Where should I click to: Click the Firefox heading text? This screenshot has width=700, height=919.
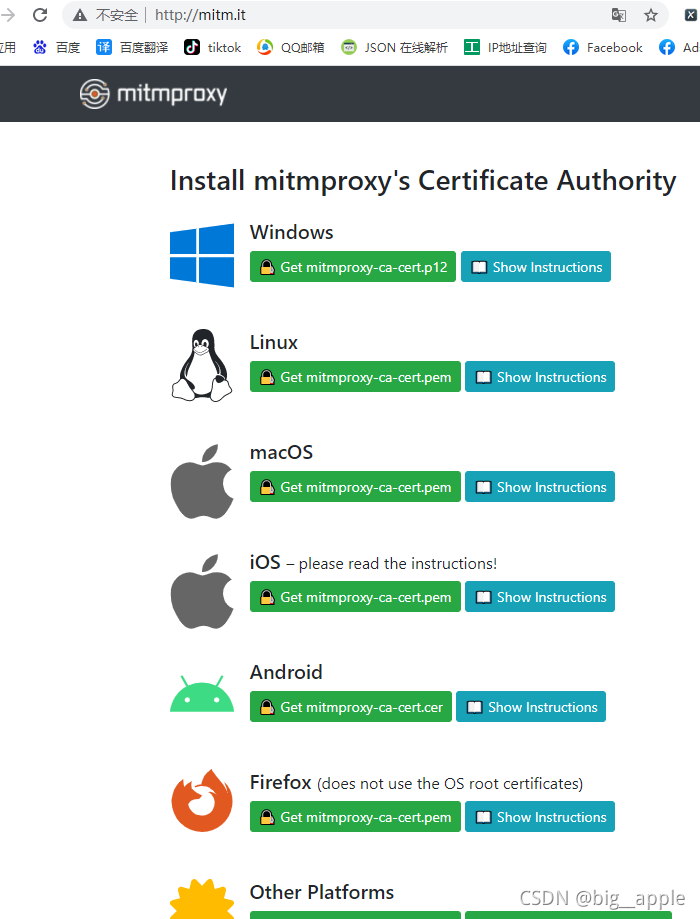(x=416, y=783)
